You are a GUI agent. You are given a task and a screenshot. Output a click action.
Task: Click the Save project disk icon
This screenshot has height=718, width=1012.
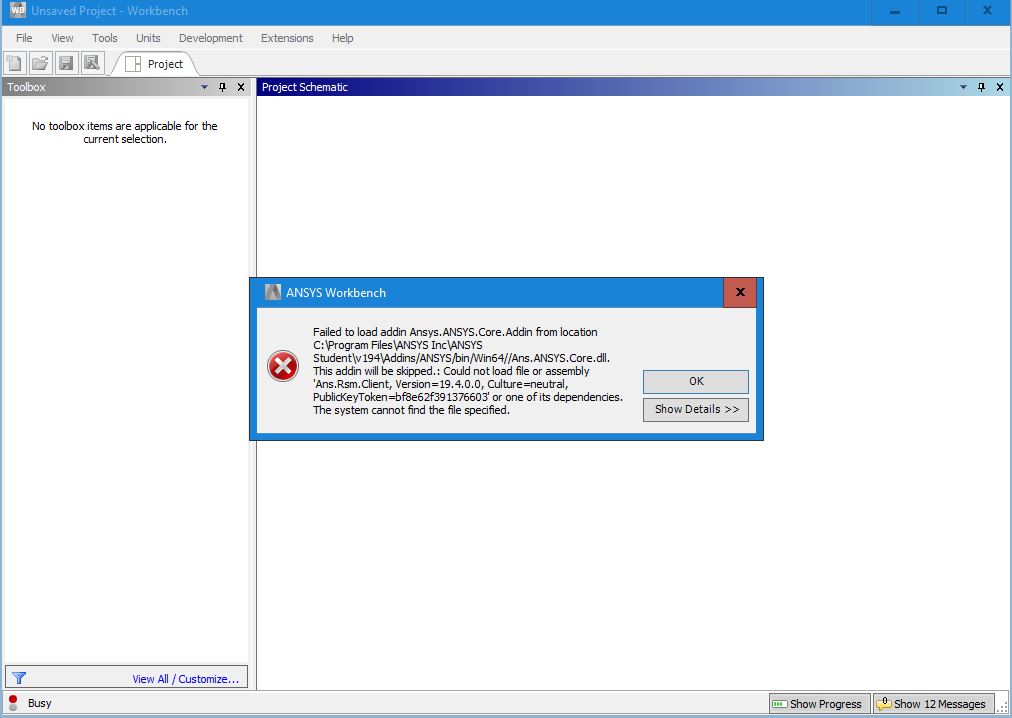click(x=66, y=63)
